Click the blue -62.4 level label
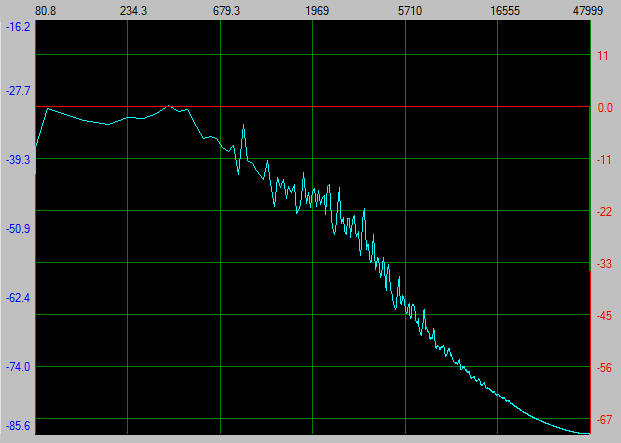The image size is (621, 443). tap(18, 298)
